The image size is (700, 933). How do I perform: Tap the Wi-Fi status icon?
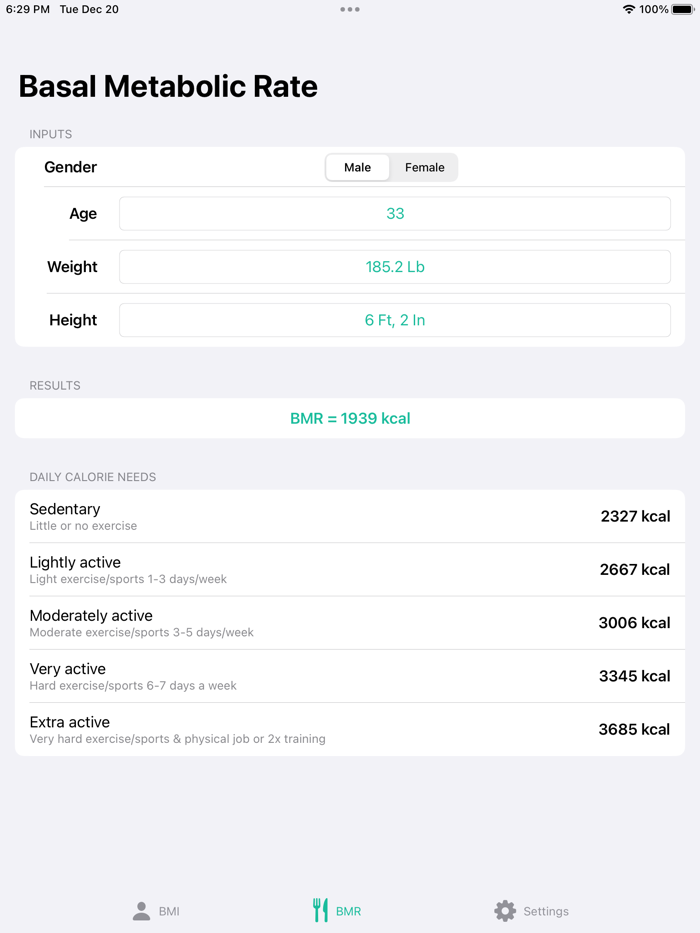click(627, 9)
